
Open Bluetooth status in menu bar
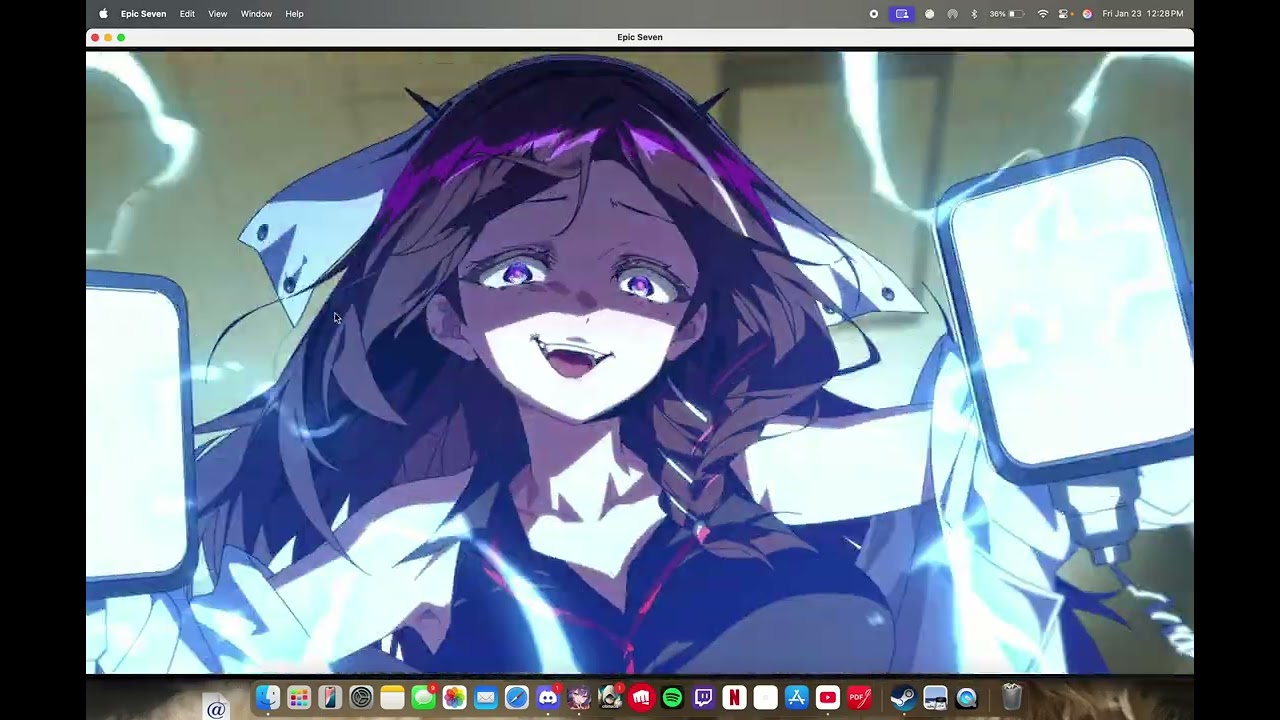tap(974, 14)
